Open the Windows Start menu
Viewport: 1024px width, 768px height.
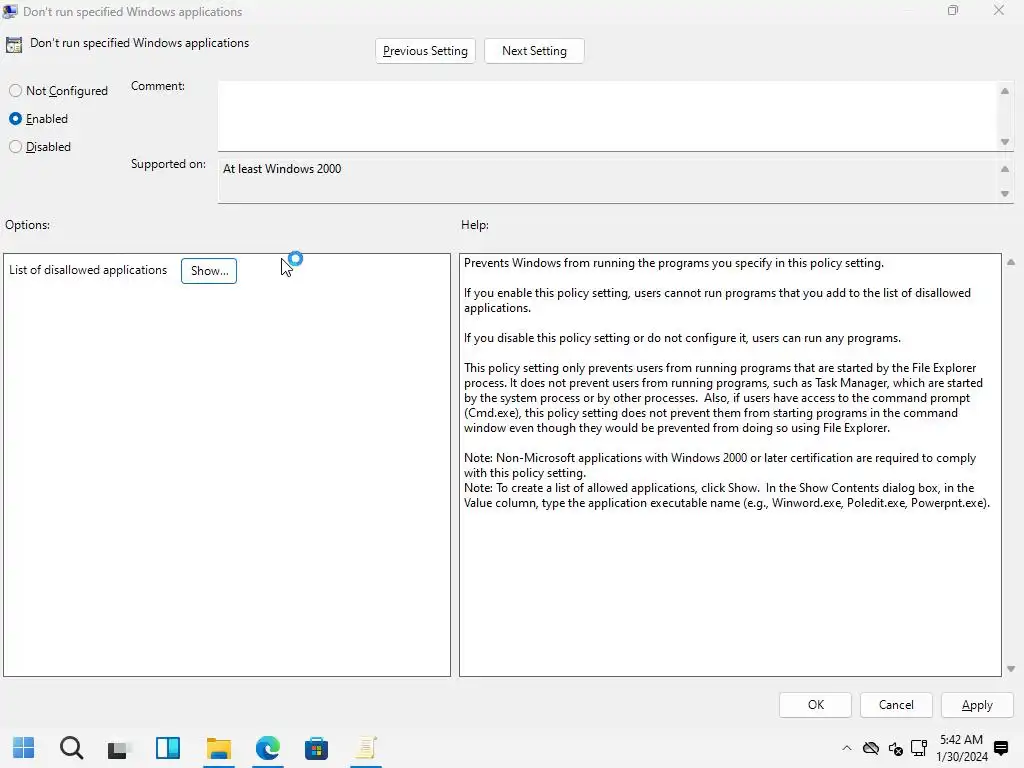[24, 748]
